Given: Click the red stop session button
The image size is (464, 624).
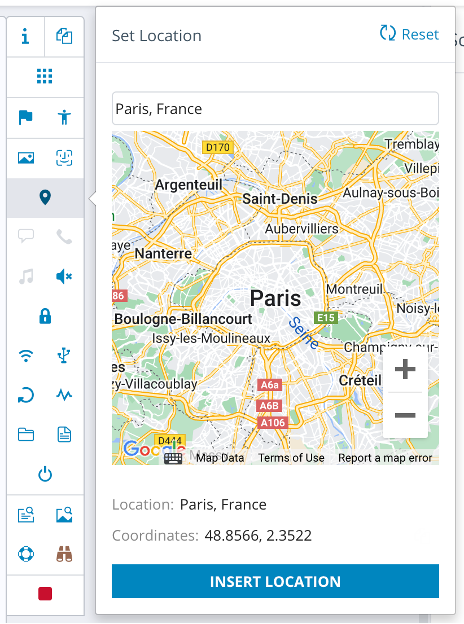Looking at the screenshot, I should coord(45,594).
